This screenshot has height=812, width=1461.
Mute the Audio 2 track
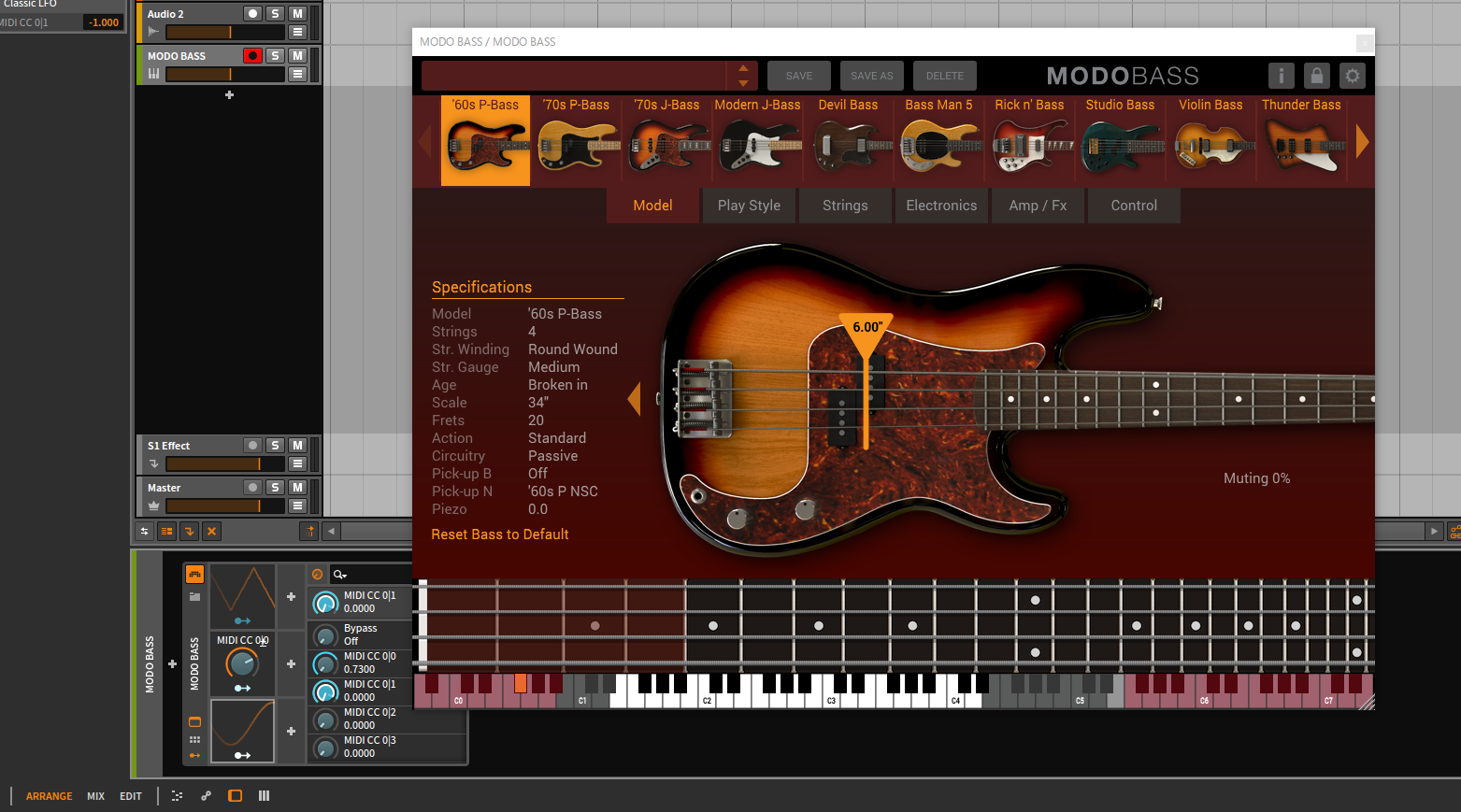(297, 14)
